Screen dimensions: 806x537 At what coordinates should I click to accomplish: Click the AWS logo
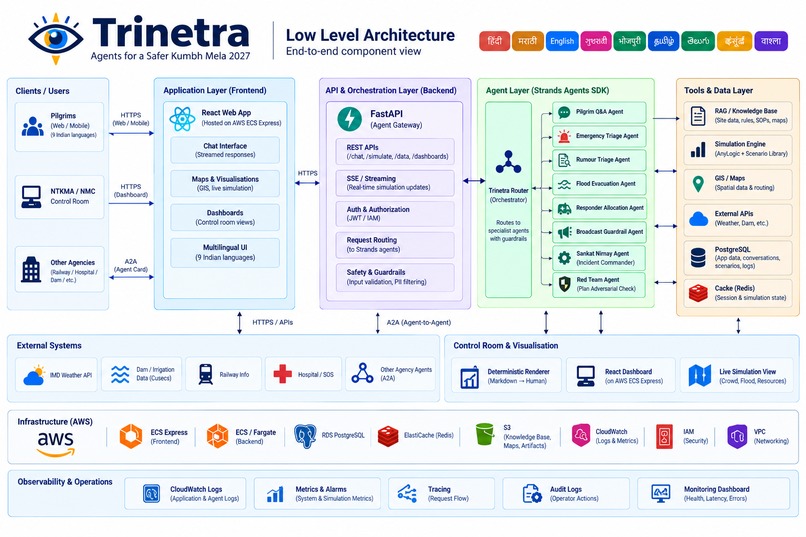(x=56, y=443)
